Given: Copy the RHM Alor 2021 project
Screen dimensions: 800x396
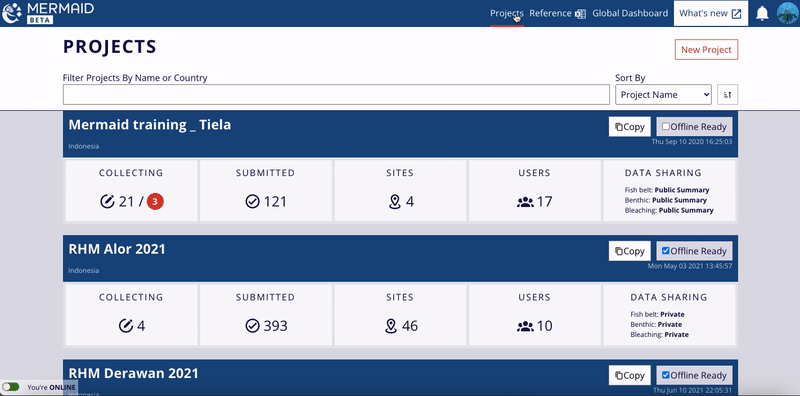Looking at the screenshot, I should (630, 251).
